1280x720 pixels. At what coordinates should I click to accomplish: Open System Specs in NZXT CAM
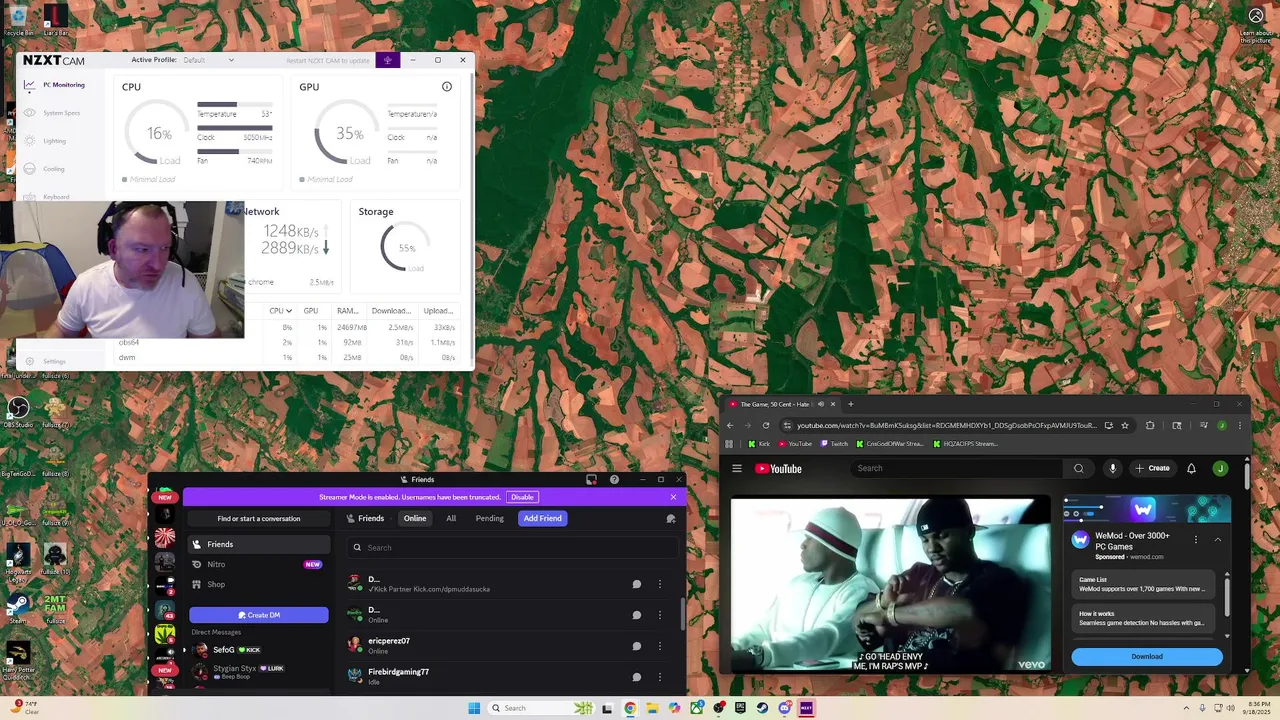pyautogui.click(x=61, y=113)
